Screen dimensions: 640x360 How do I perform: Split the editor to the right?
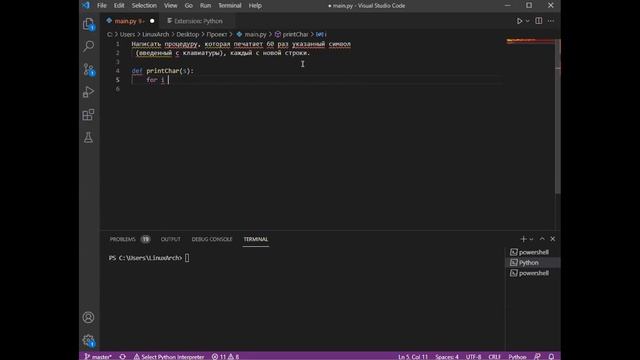coord(539,21)
